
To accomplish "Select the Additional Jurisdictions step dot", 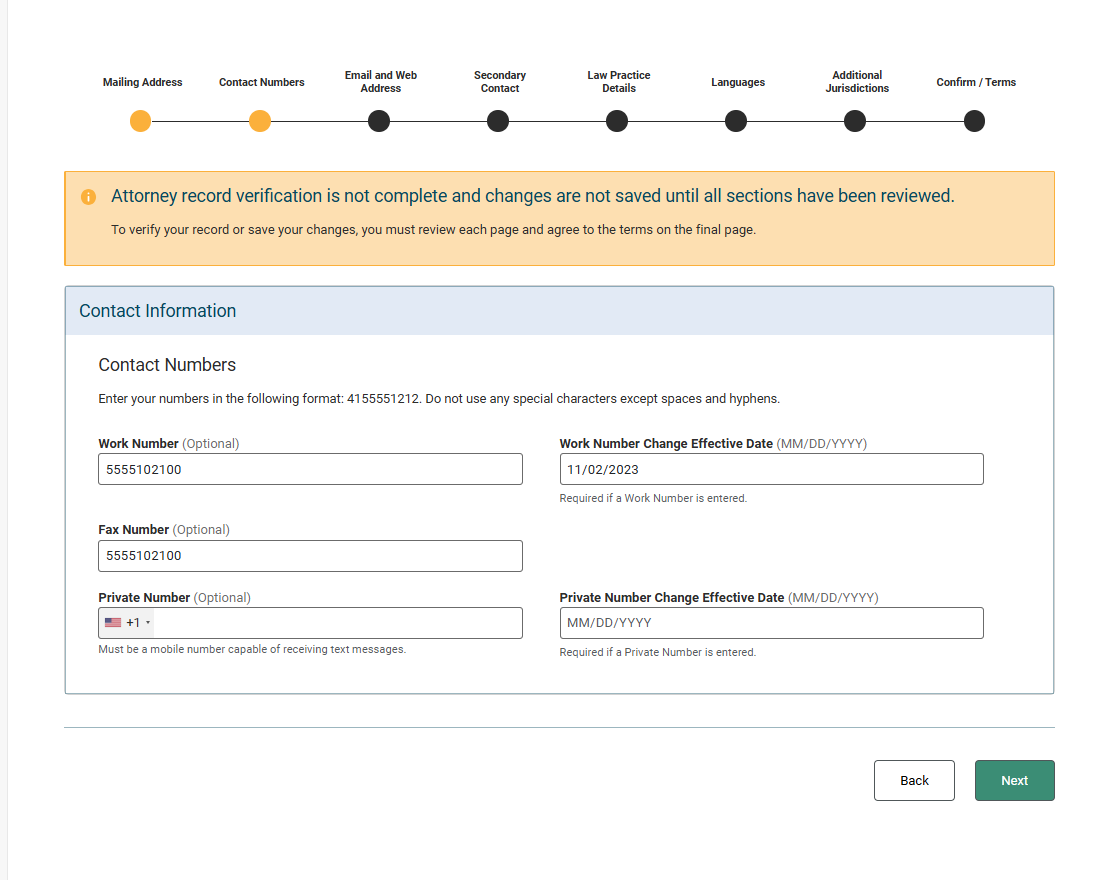I will pos(855,121).
